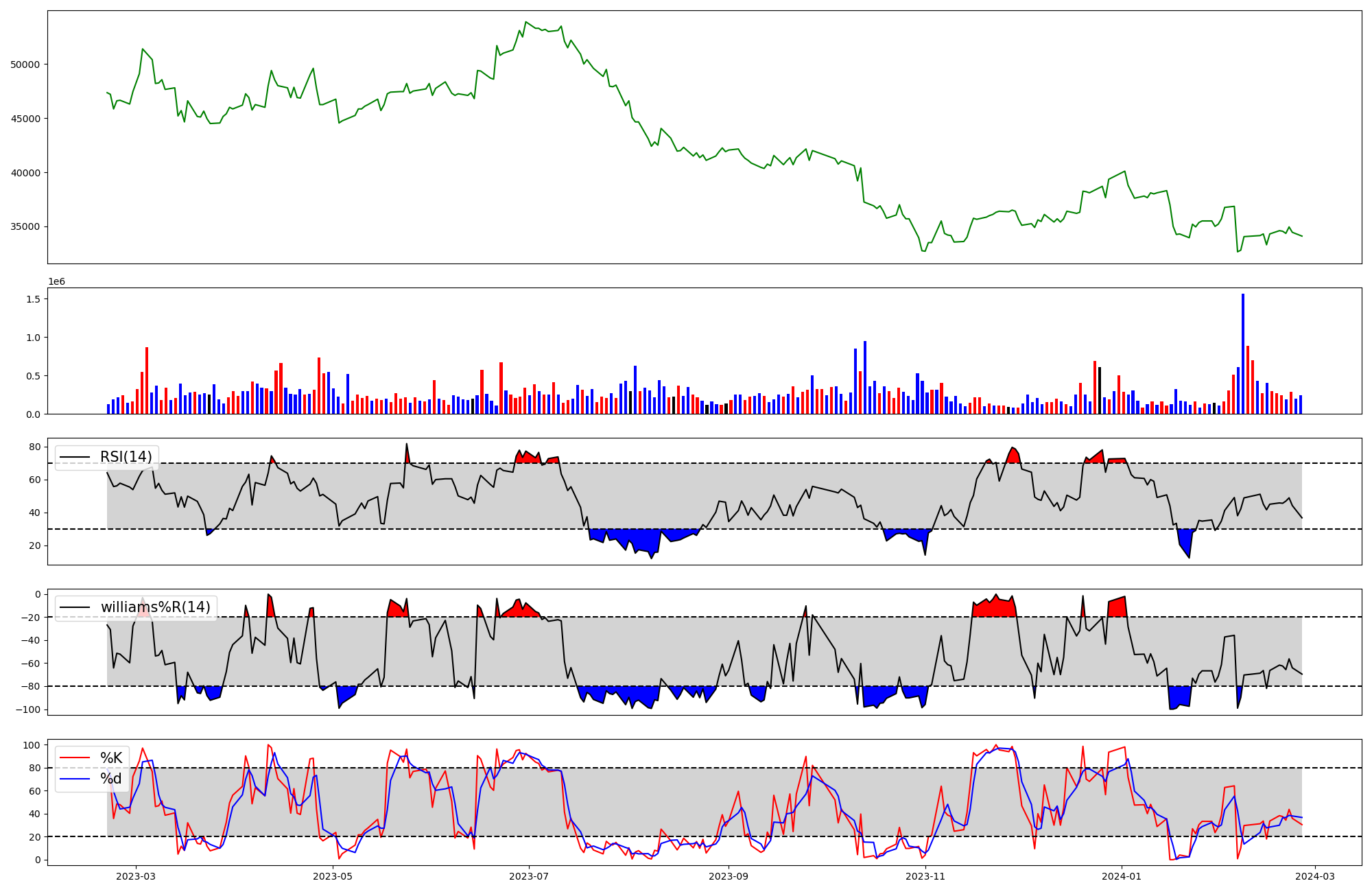Select the %K legend label
Screen dimensions: 1372x892
(x=111, y=758)
